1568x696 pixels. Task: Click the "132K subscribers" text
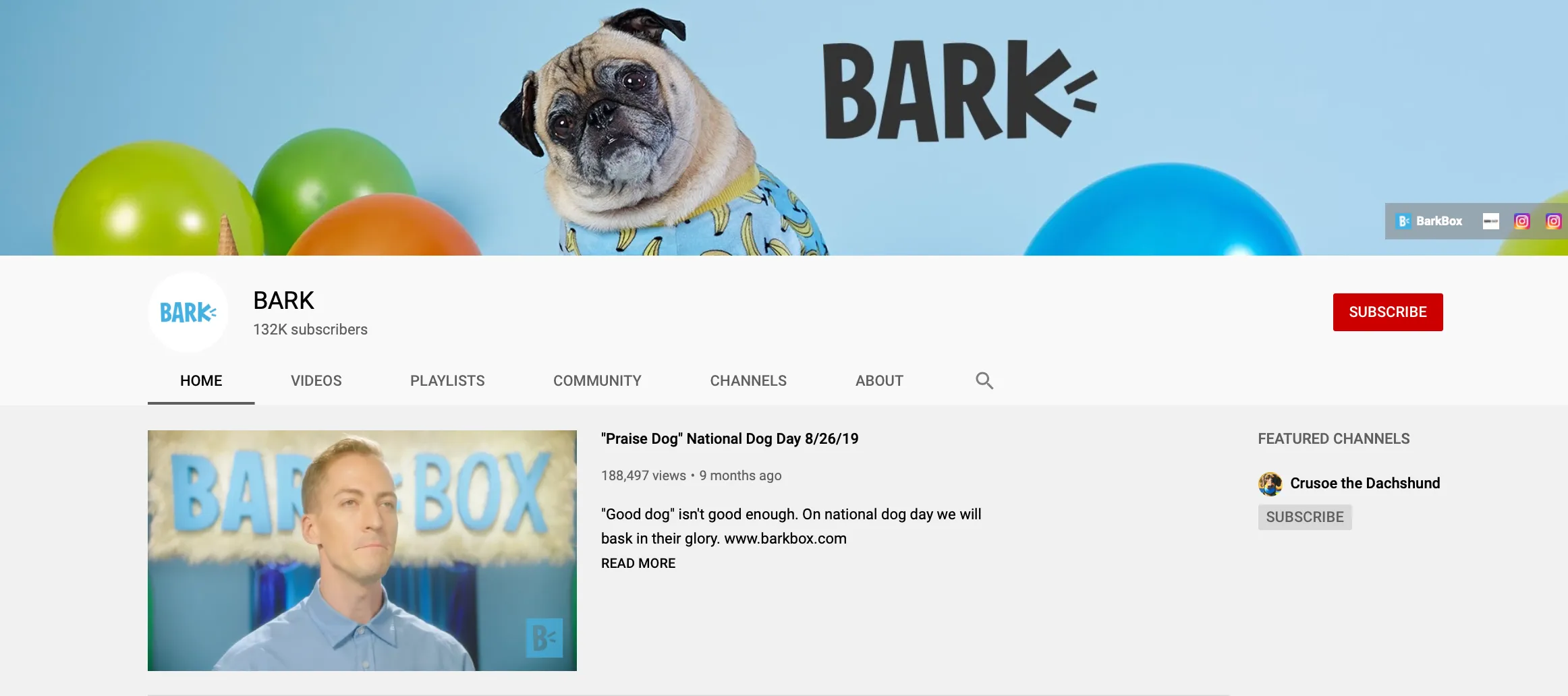[310, 330]
